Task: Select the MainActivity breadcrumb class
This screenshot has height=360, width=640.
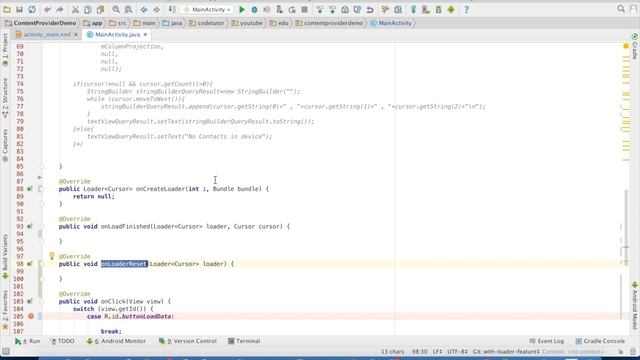Action: click(391, 23)
